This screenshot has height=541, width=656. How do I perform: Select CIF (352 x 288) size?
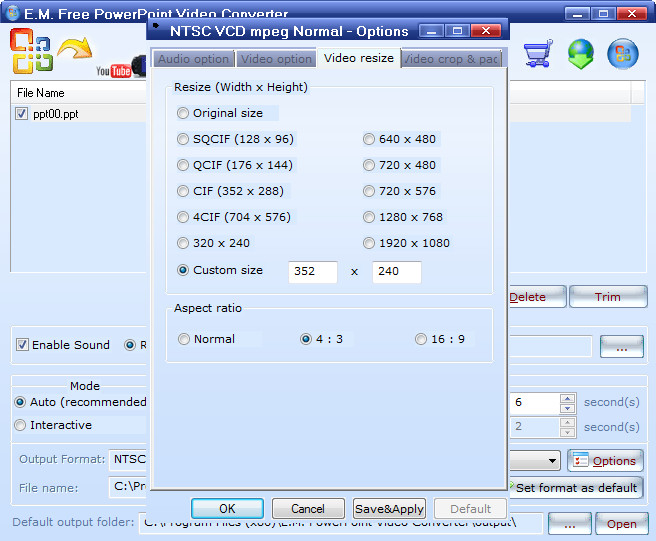tap(183, 191)
